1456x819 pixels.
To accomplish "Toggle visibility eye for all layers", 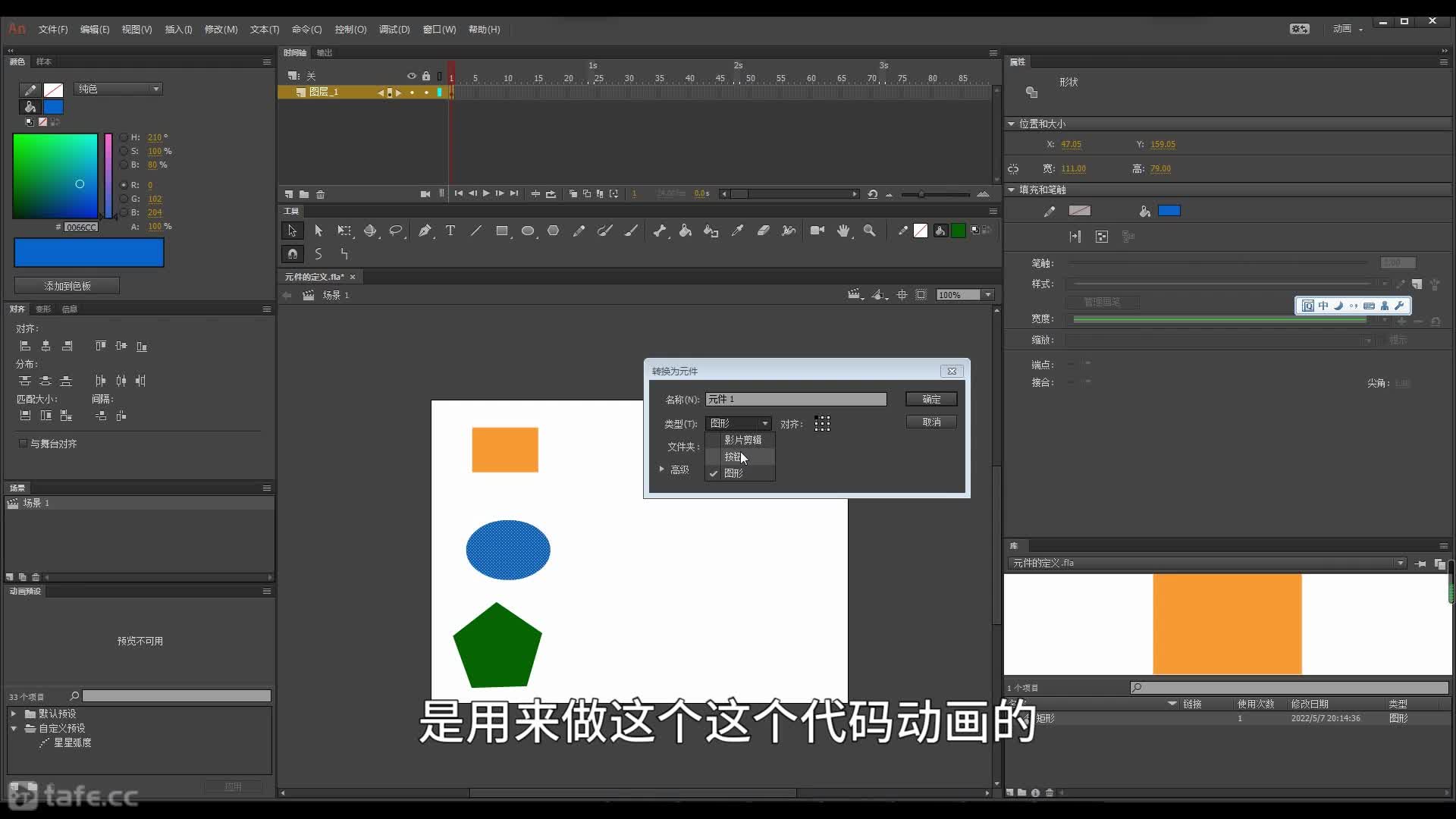I will (412, 76).
